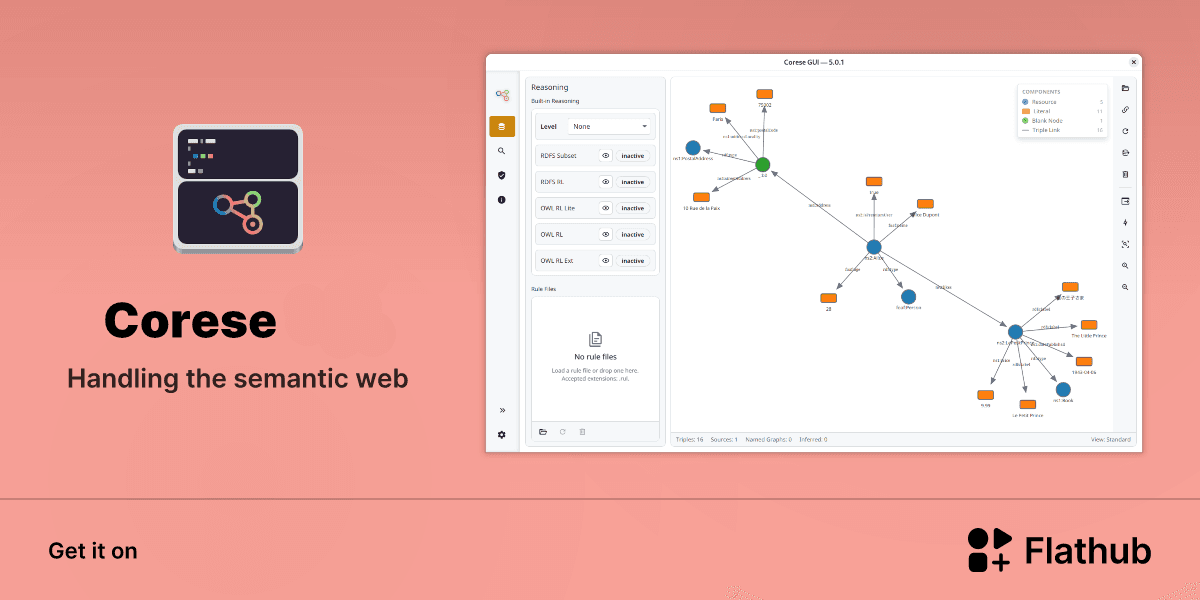This screenshot has width=1200, height=600.
Task: Click the Literal legend entry
Action: (x=1062, y=111)
